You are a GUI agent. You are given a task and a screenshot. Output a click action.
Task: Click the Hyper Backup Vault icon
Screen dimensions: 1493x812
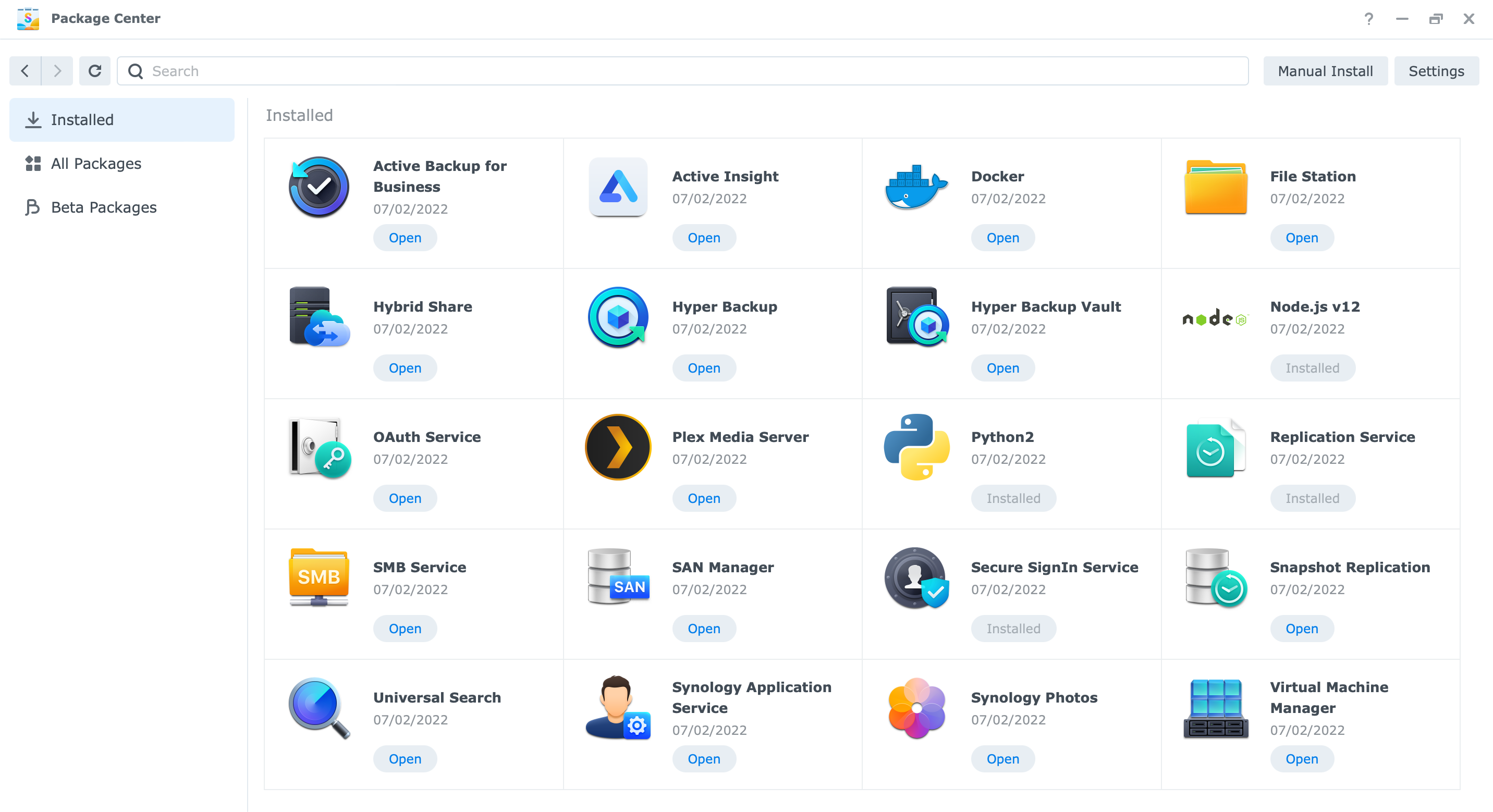(917, 317)
